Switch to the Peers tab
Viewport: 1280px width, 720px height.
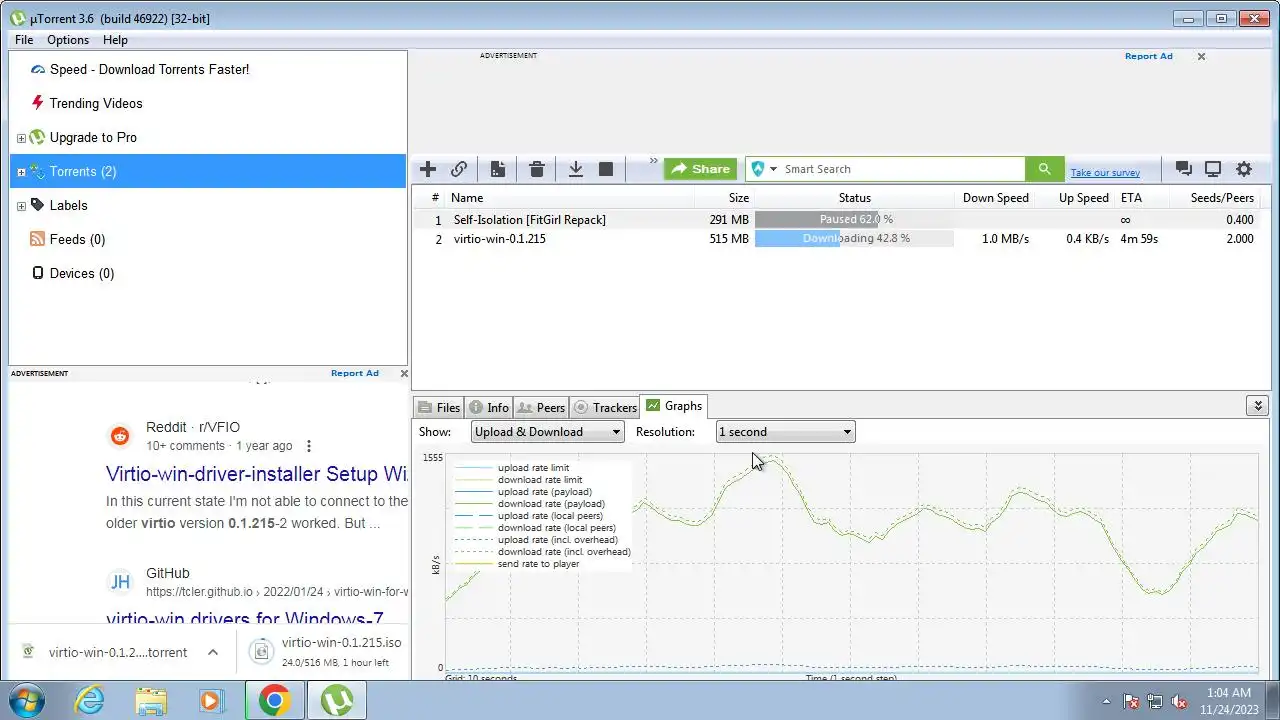coord(541,407)
